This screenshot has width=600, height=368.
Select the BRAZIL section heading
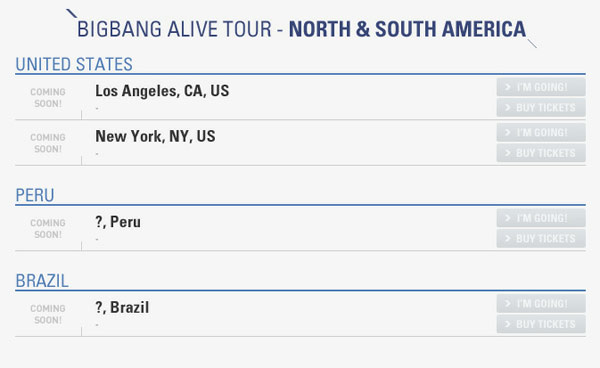click(x=42, y=281)
